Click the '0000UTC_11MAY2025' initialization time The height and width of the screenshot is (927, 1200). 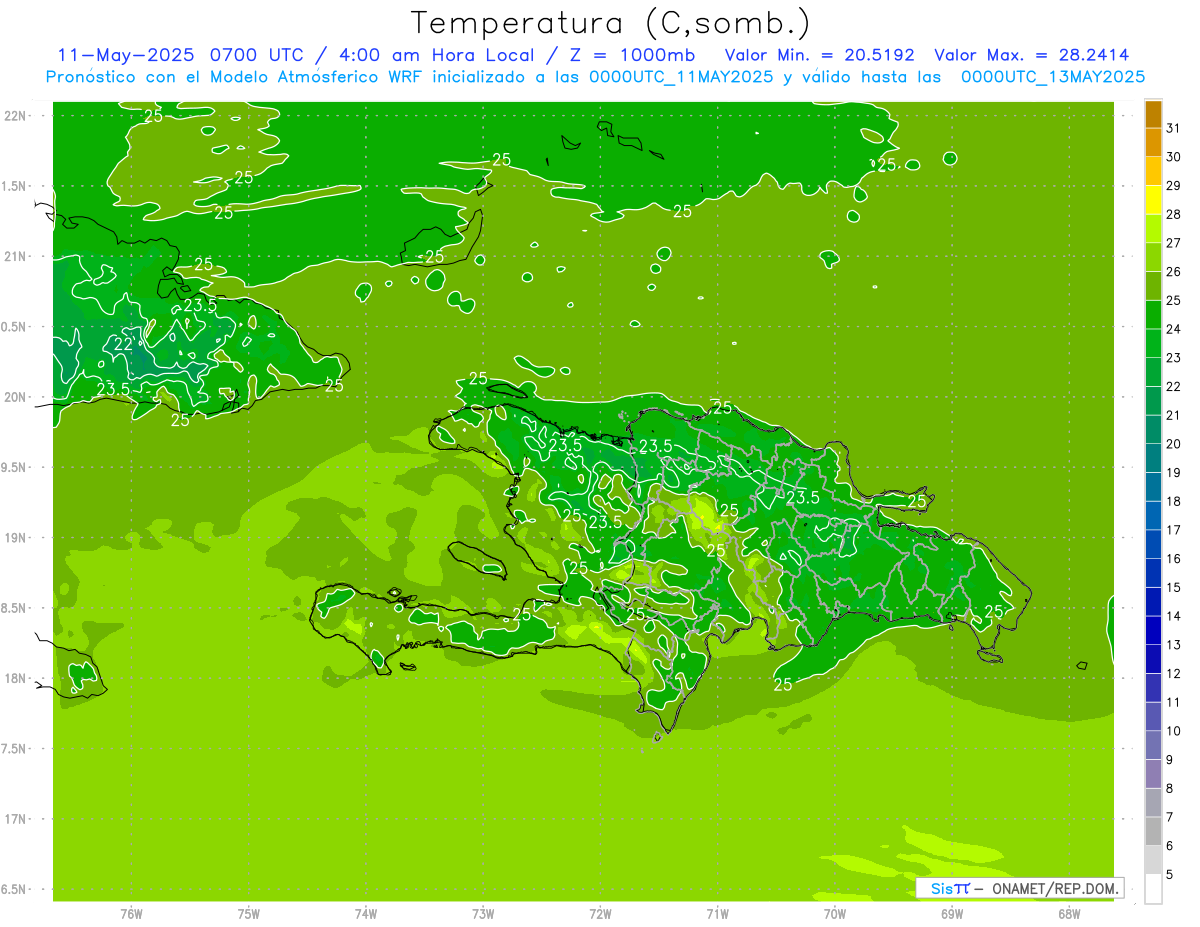681,77
